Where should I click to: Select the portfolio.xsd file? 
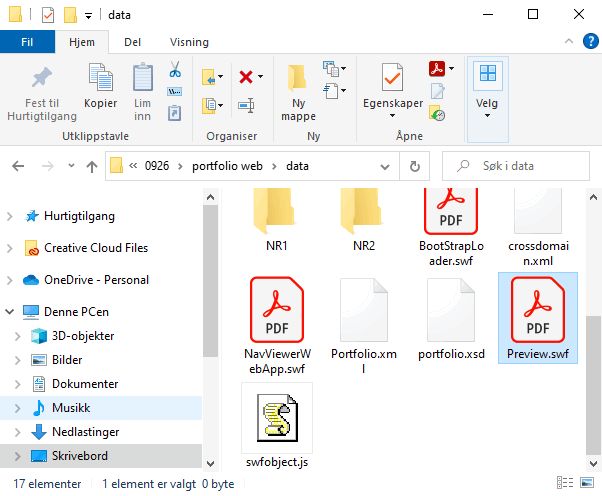451,318
